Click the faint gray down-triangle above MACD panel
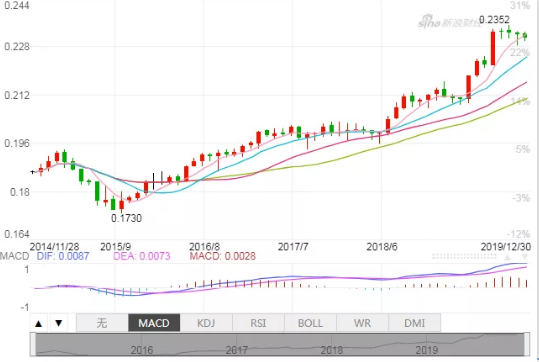539x362 pixels. [525, 257]
